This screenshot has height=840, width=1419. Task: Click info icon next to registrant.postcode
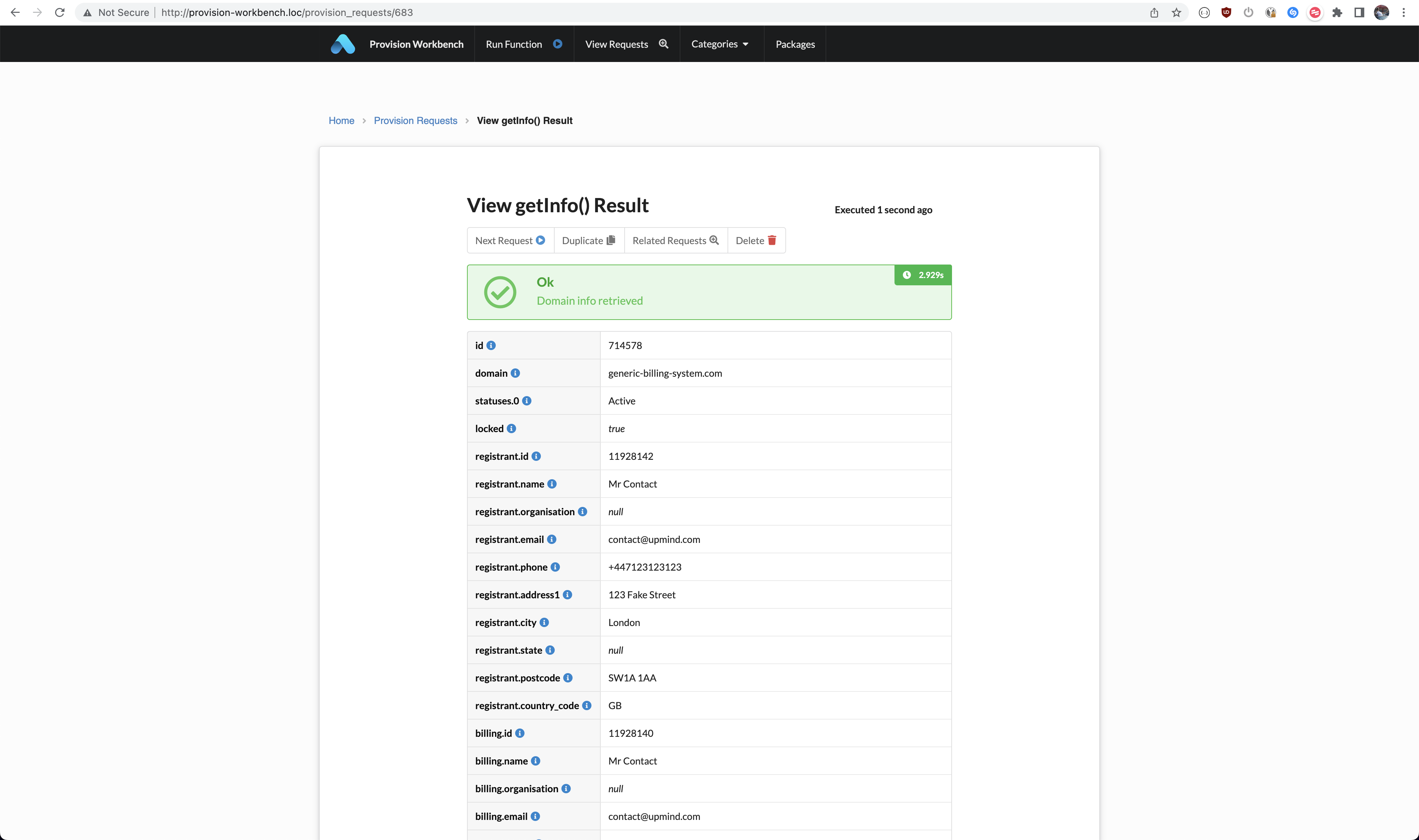click(568, 678)
